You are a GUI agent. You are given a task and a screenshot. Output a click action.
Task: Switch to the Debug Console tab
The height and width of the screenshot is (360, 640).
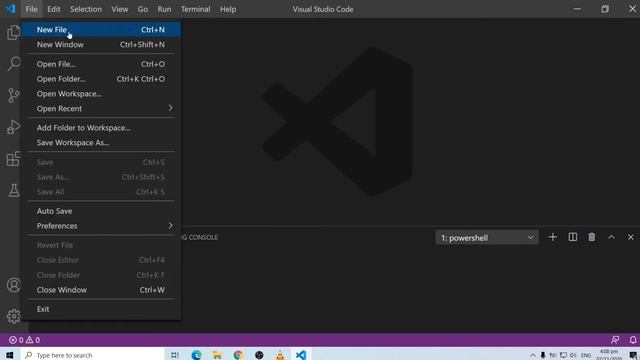[x=200, y=237]
